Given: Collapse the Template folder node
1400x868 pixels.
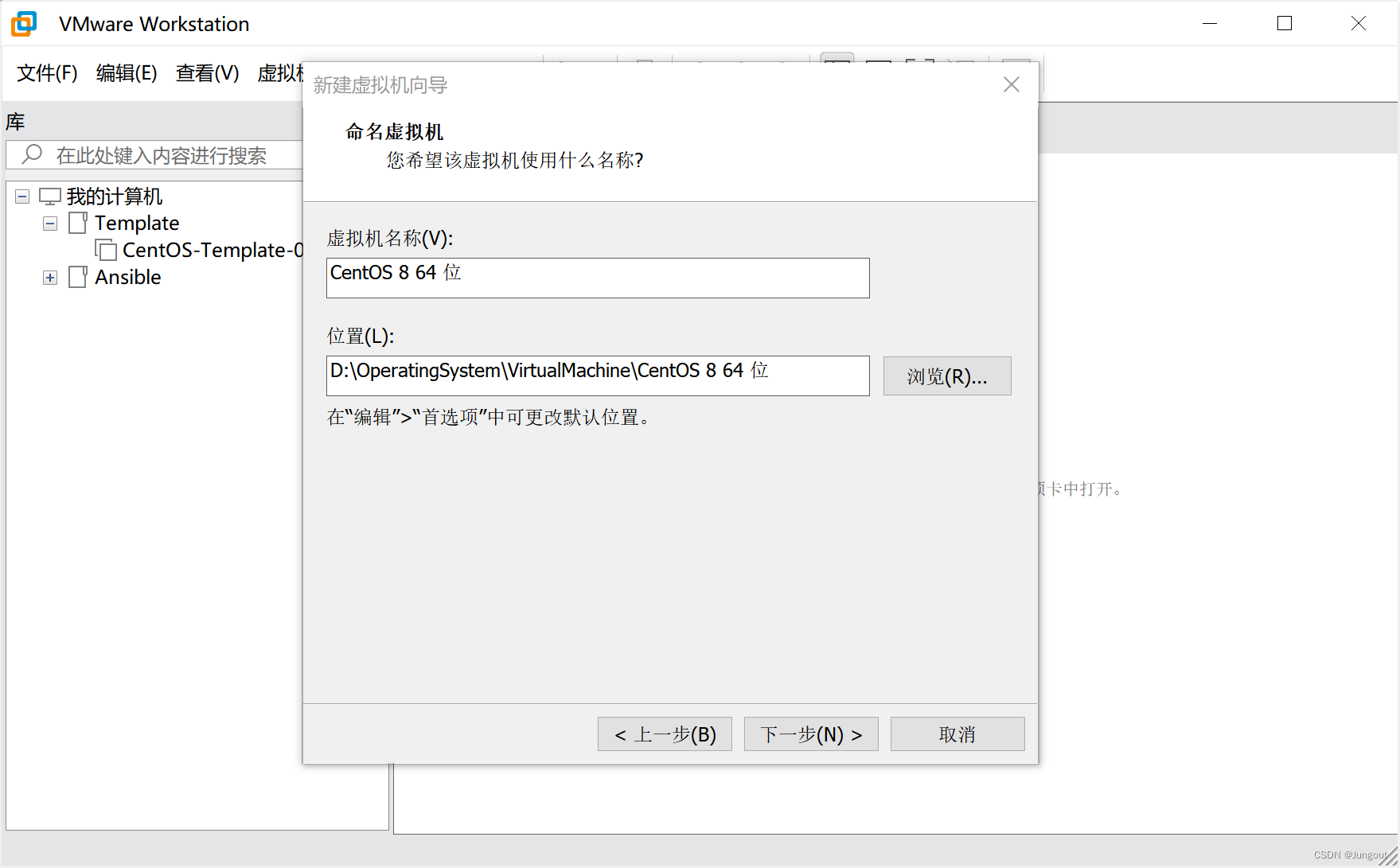Looking at the screenshot, I should coord(50,224).
